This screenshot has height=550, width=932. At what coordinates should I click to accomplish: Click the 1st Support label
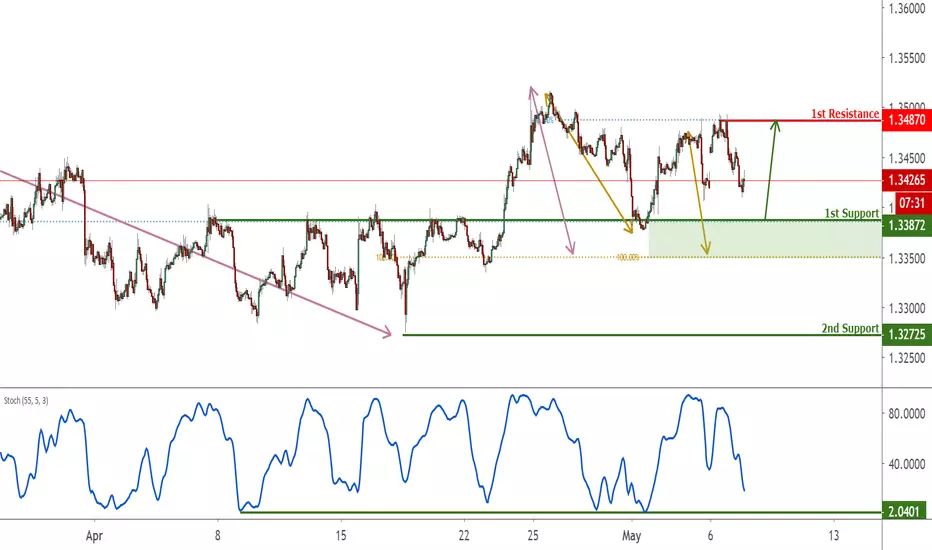[851, 213]
